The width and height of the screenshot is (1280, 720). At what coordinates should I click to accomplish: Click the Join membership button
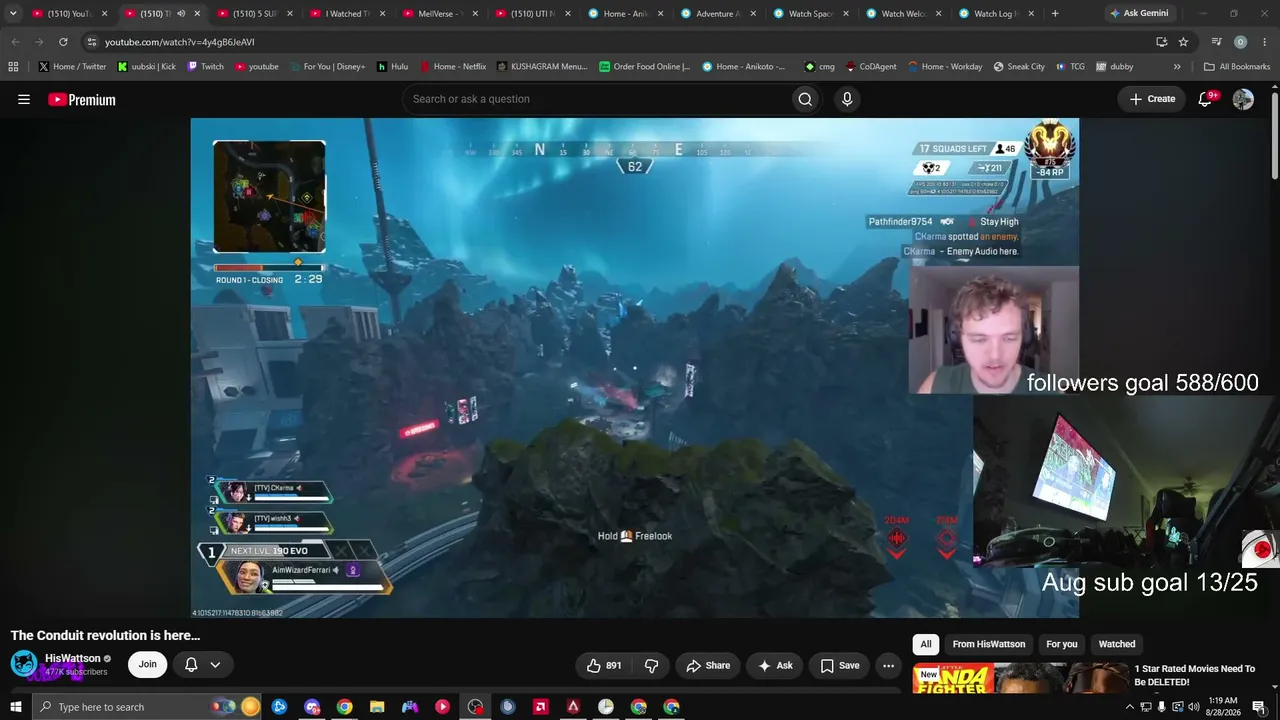coord(148,664)
